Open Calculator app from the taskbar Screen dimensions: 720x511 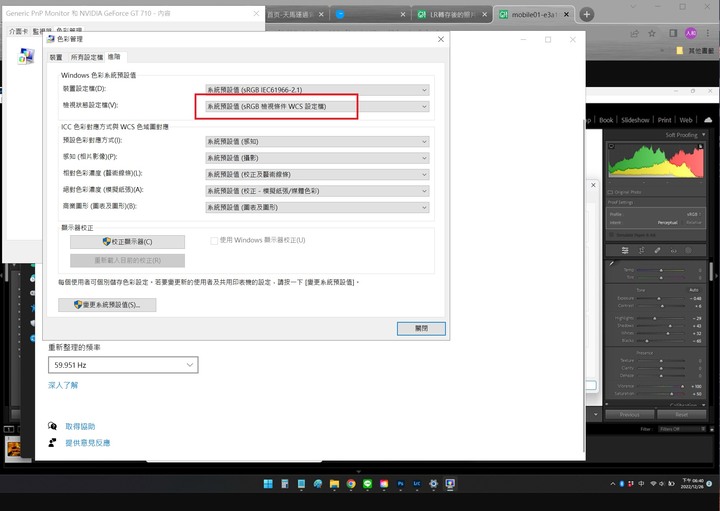(285, 483)
